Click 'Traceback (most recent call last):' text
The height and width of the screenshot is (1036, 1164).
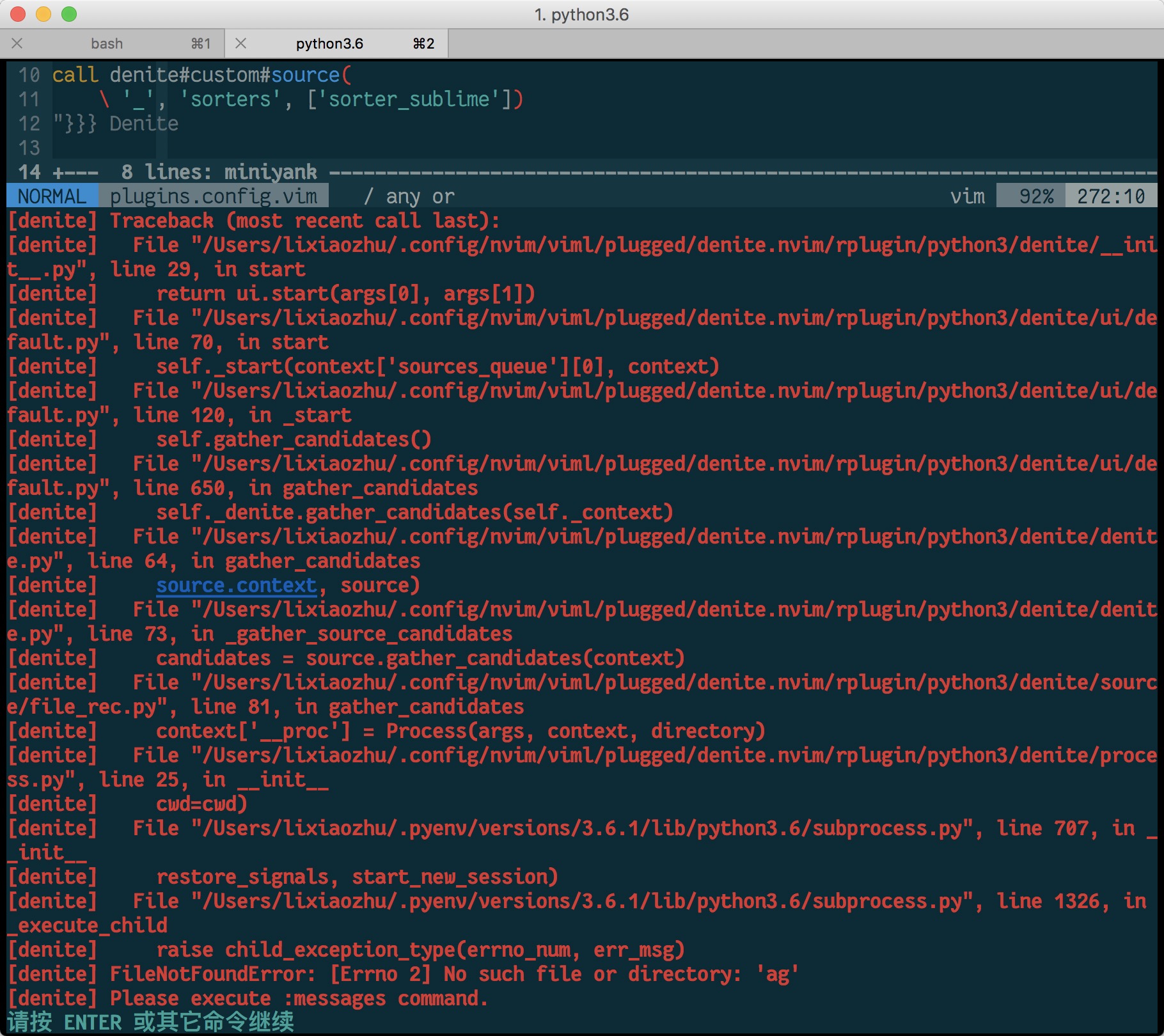[x=305, y=221]
